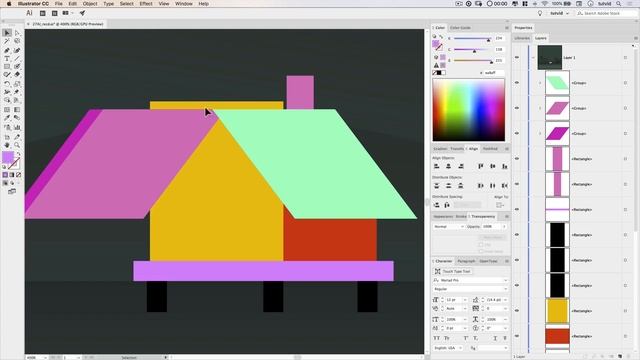Switch to the Pathfinder tab

click(x=490, y=149)
